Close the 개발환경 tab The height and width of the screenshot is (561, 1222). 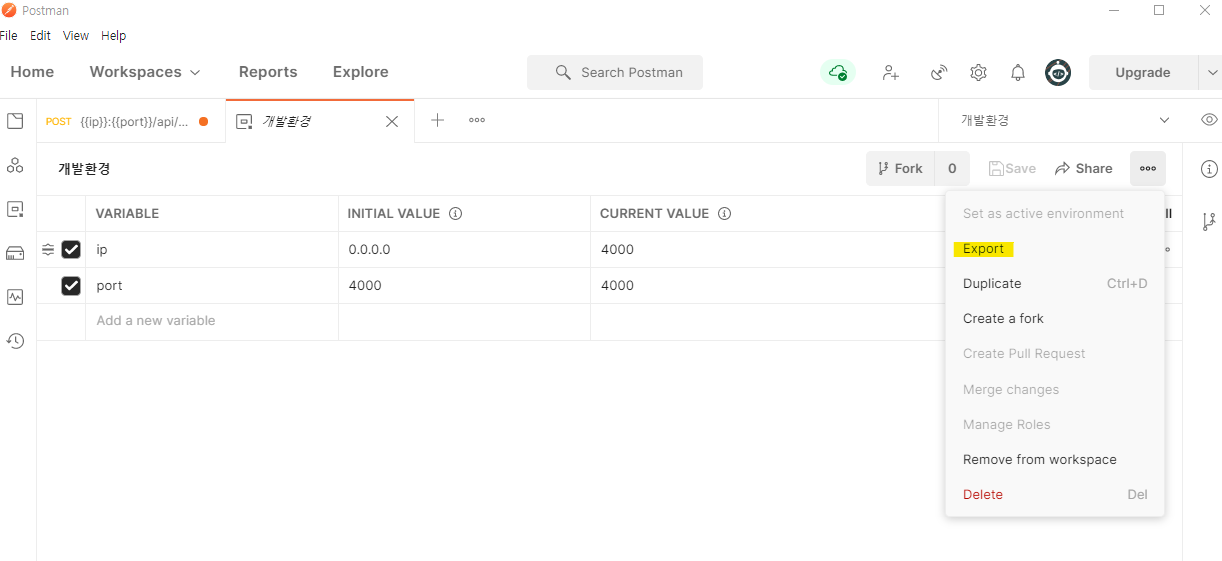(392, 121)
